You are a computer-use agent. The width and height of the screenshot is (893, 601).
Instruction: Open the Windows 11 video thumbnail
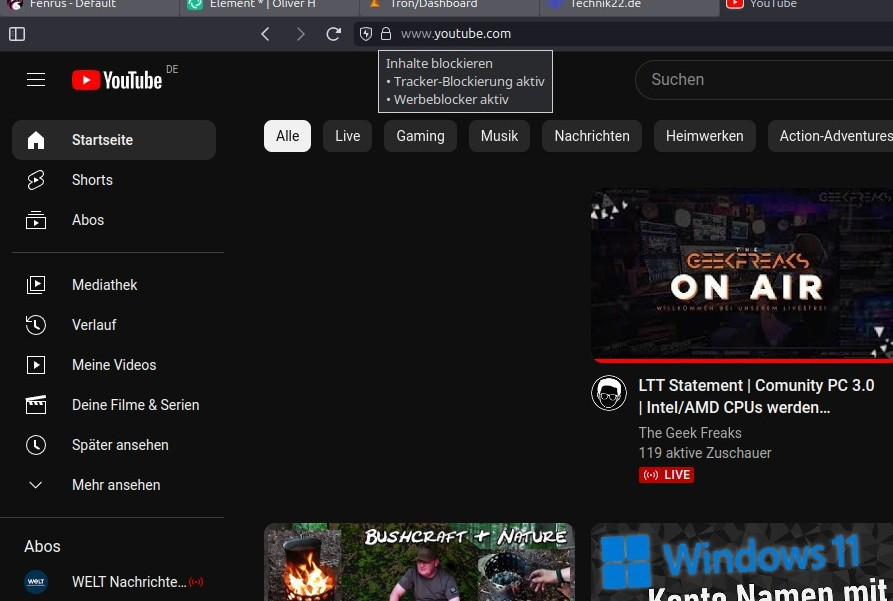742,562
